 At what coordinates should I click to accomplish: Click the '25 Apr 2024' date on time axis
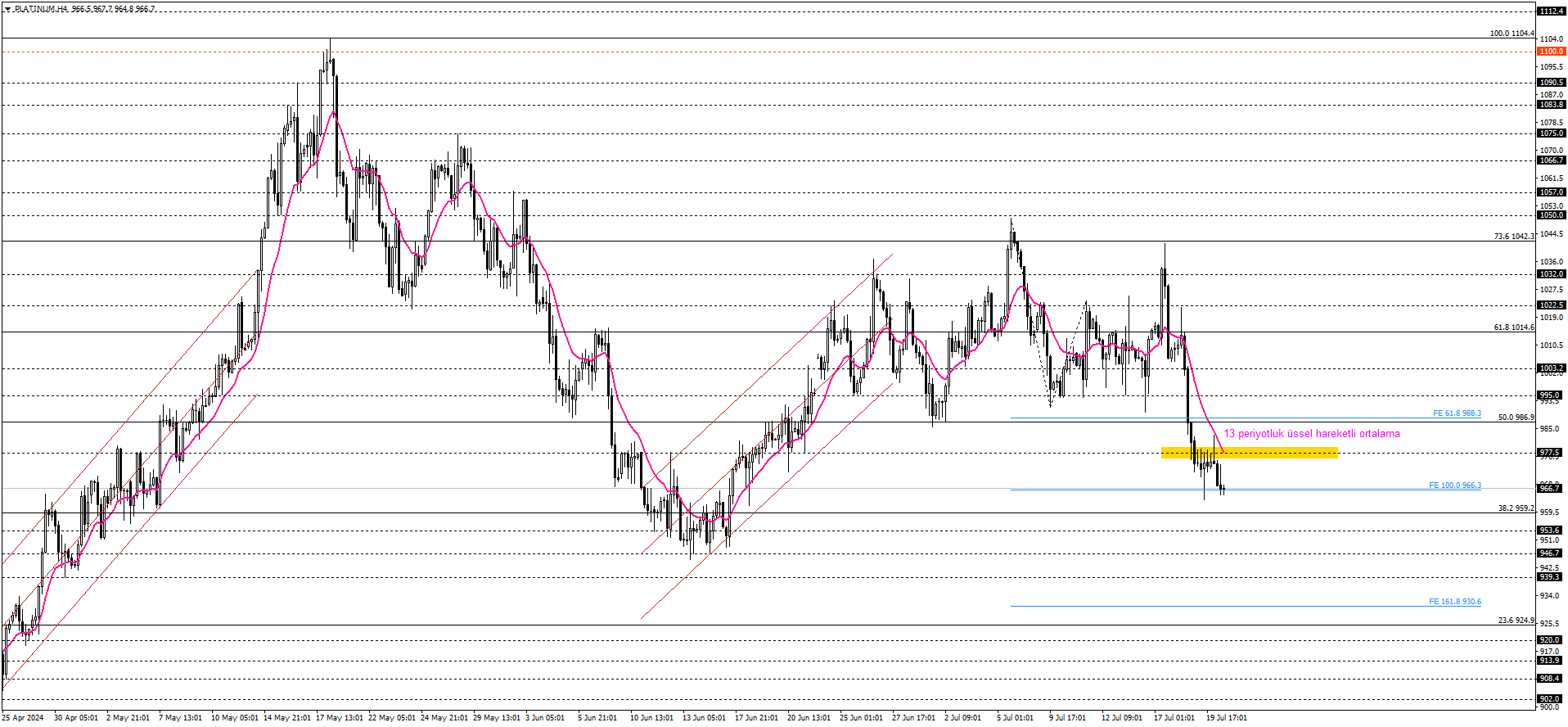point(23,718)
